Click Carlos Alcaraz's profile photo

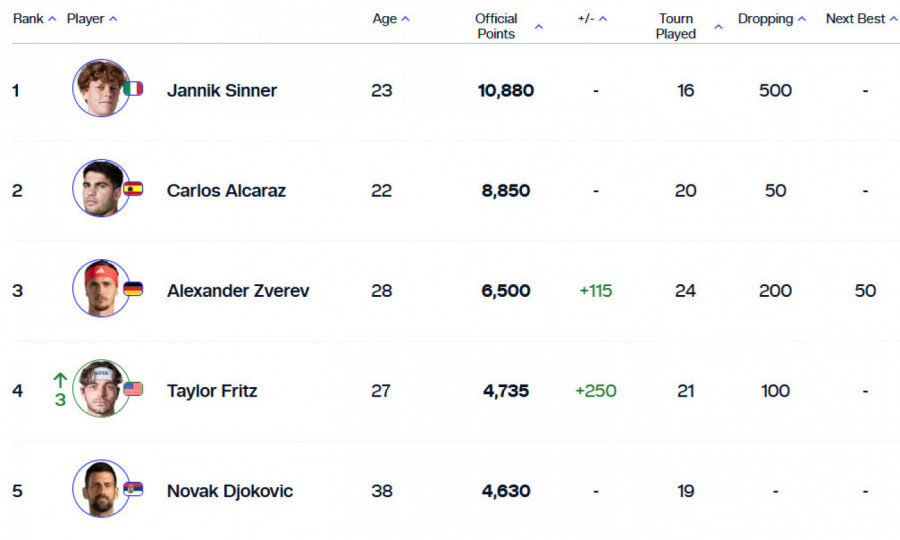coord(101,188)
